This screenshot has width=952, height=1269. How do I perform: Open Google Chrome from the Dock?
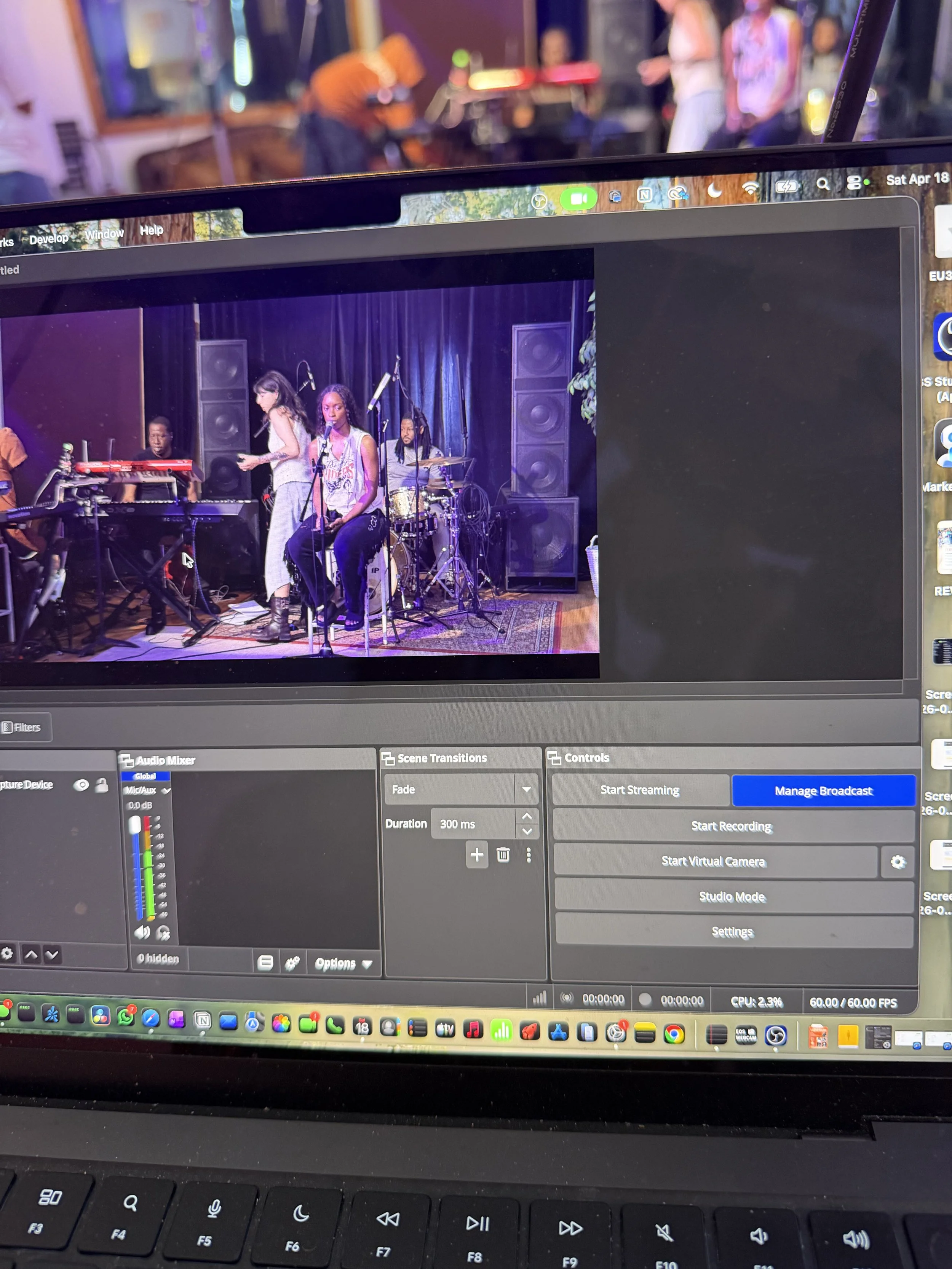(674, 1034)
